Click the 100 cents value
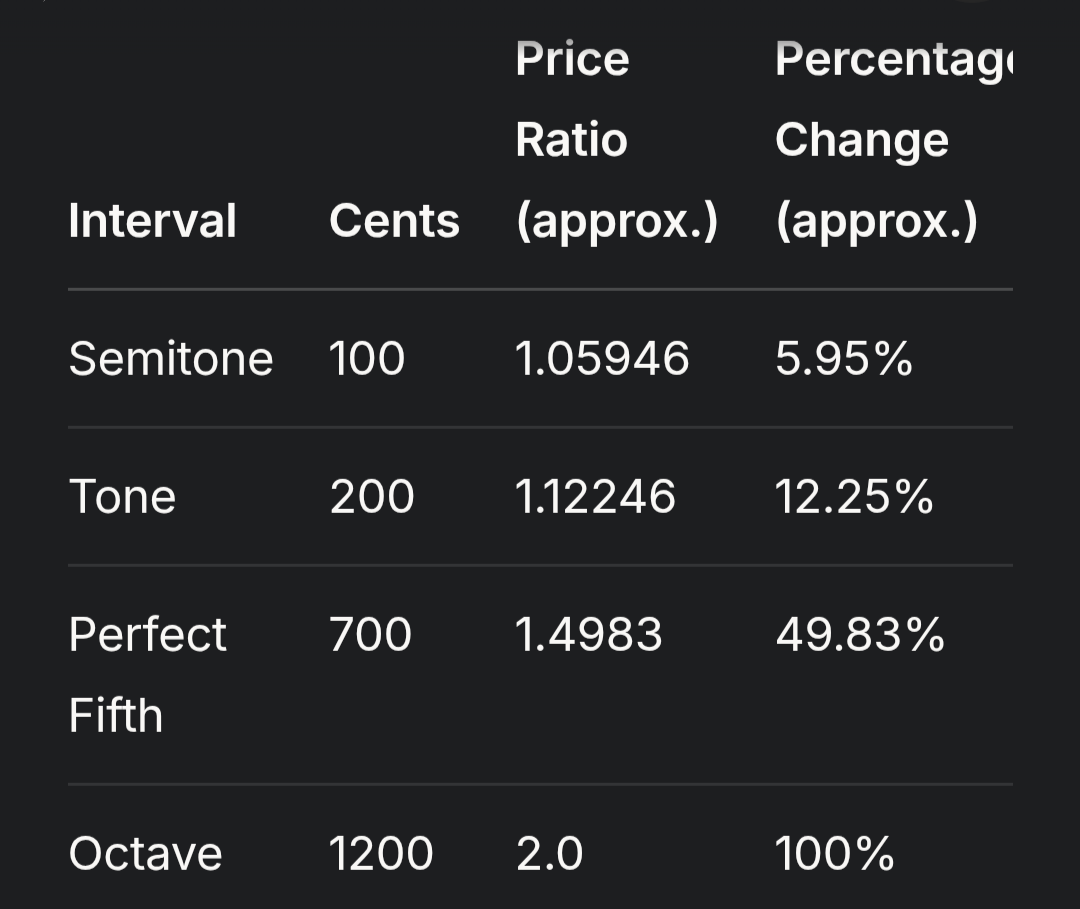The image size is (1080, 909). (367, 359)
